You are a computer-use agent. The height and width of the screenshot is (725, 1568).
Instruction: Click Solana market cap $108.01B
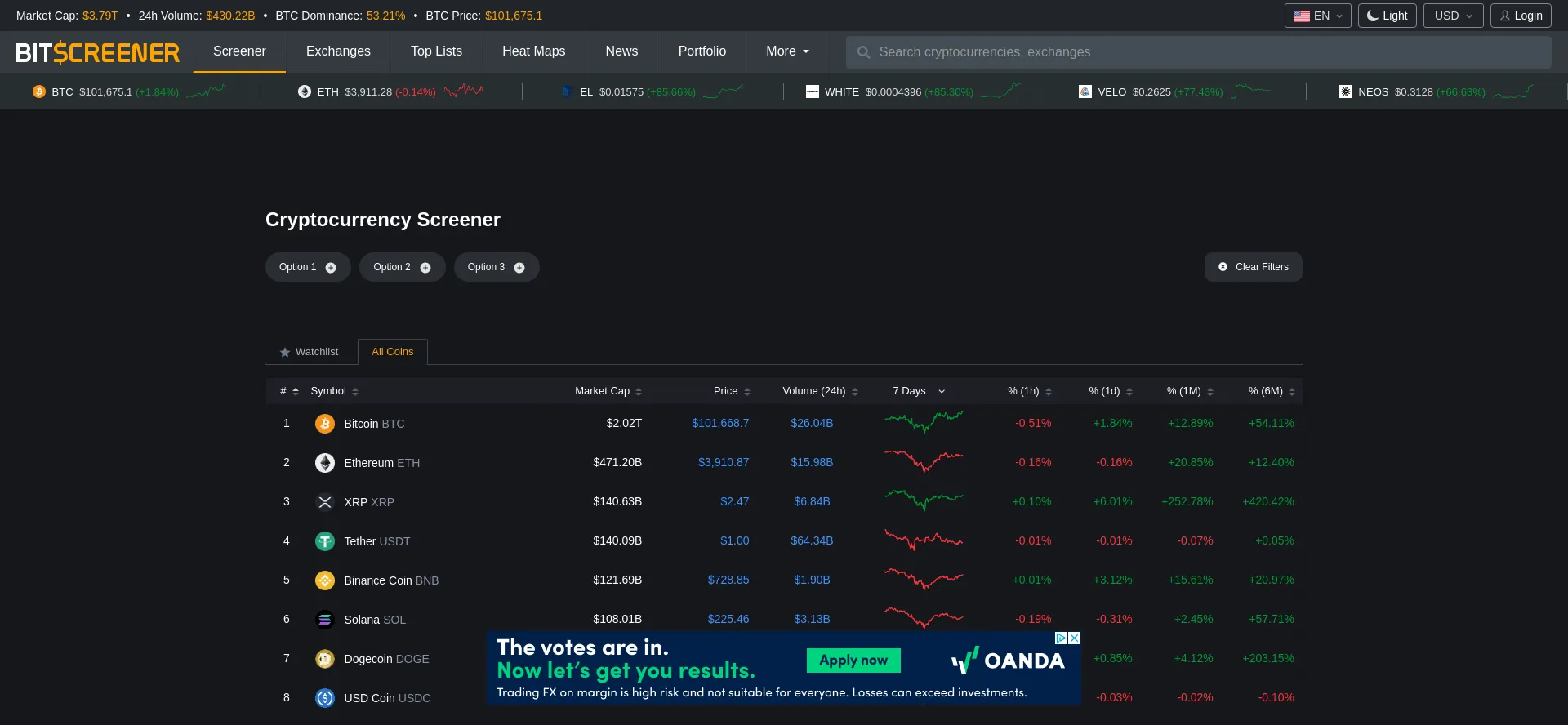[617, 619]
